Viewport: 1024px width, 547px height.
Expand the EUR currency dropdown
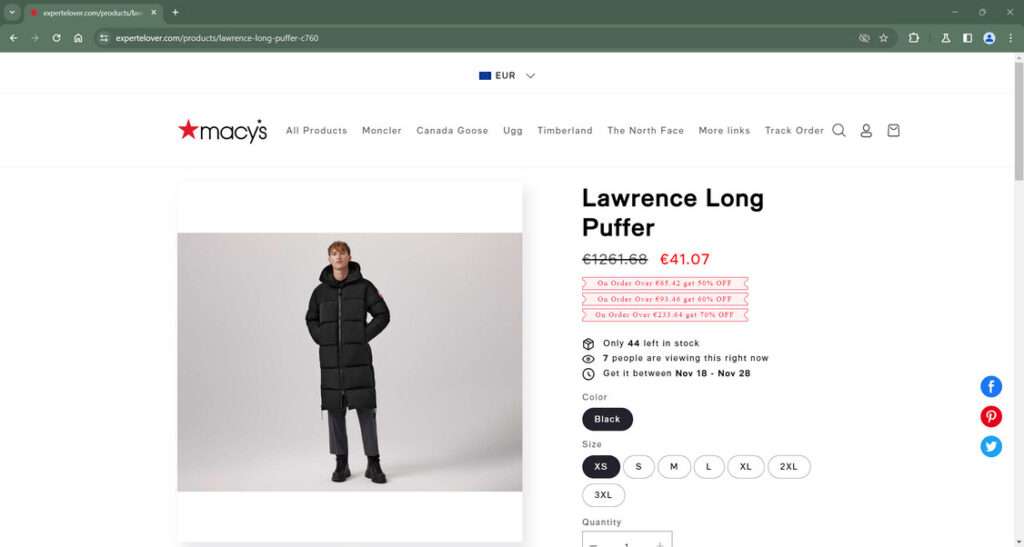click(508, 75)
